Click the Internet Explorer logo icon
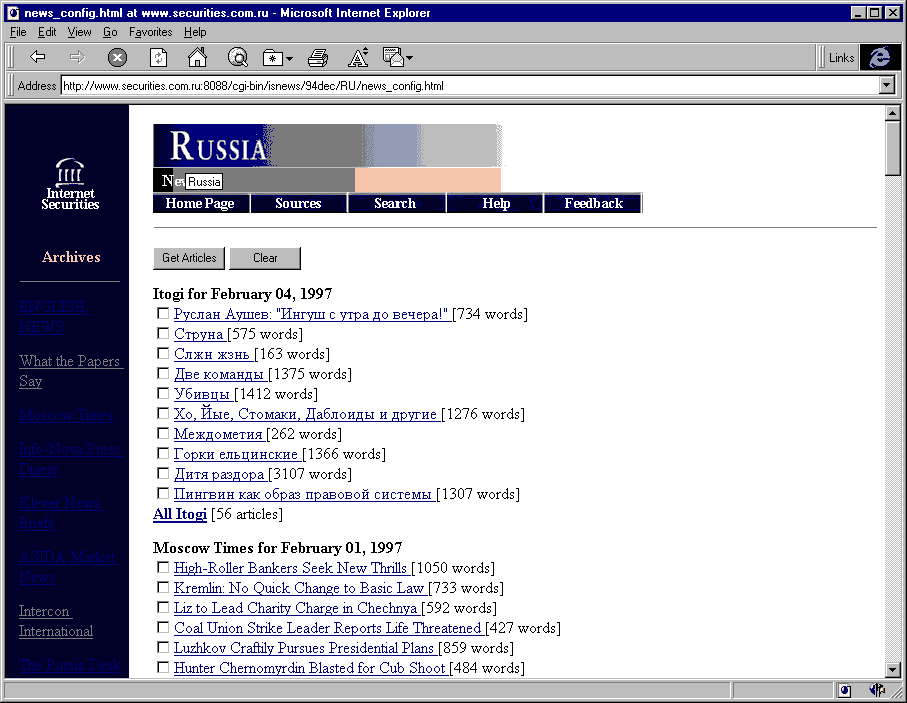 coord(880,58)
